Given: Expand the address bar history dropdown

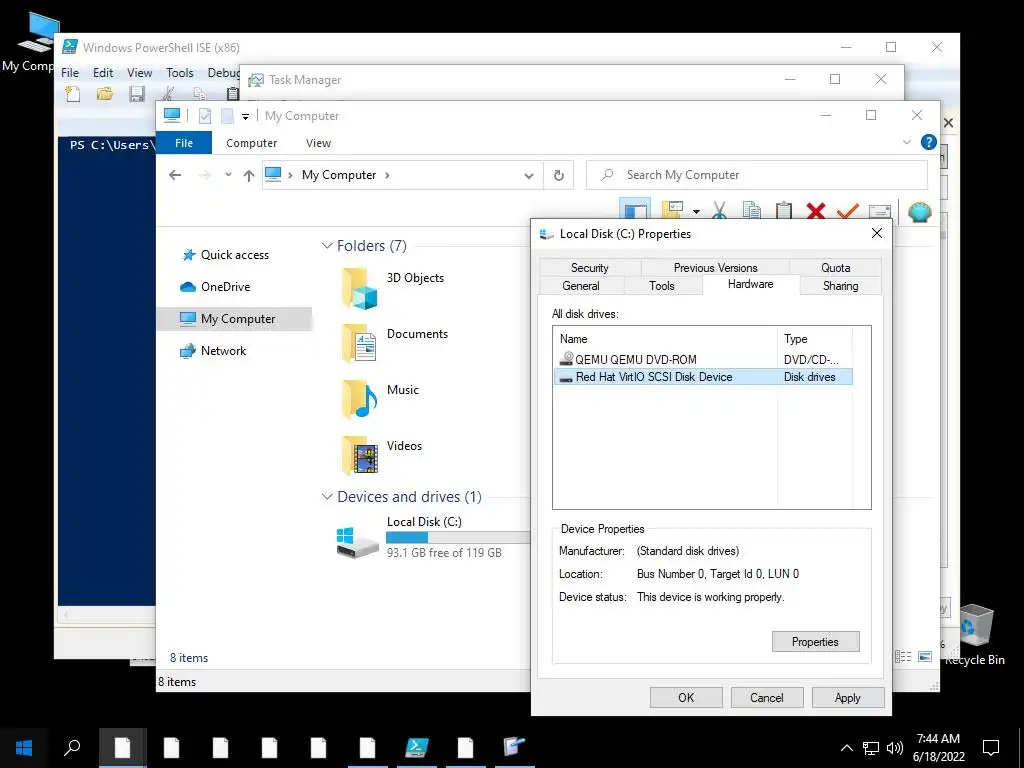Looking at the screenshot, I should click(x=529, y=175).
